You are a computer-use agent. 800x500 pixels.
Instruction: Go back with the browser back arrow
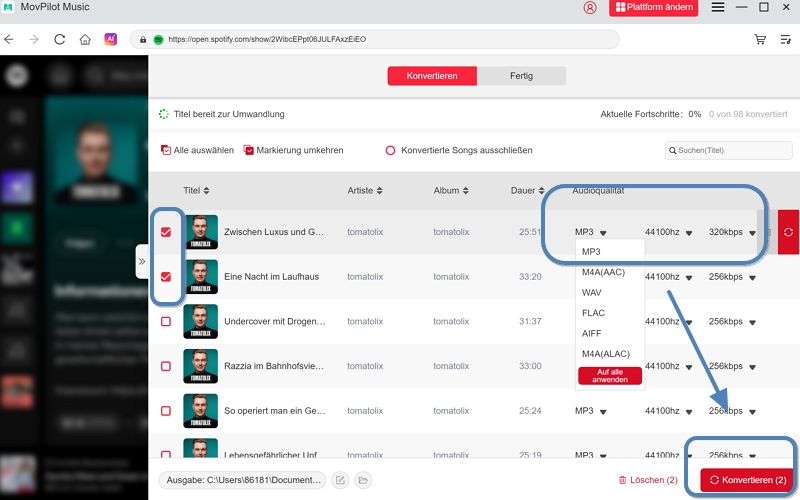pos(9,39)
